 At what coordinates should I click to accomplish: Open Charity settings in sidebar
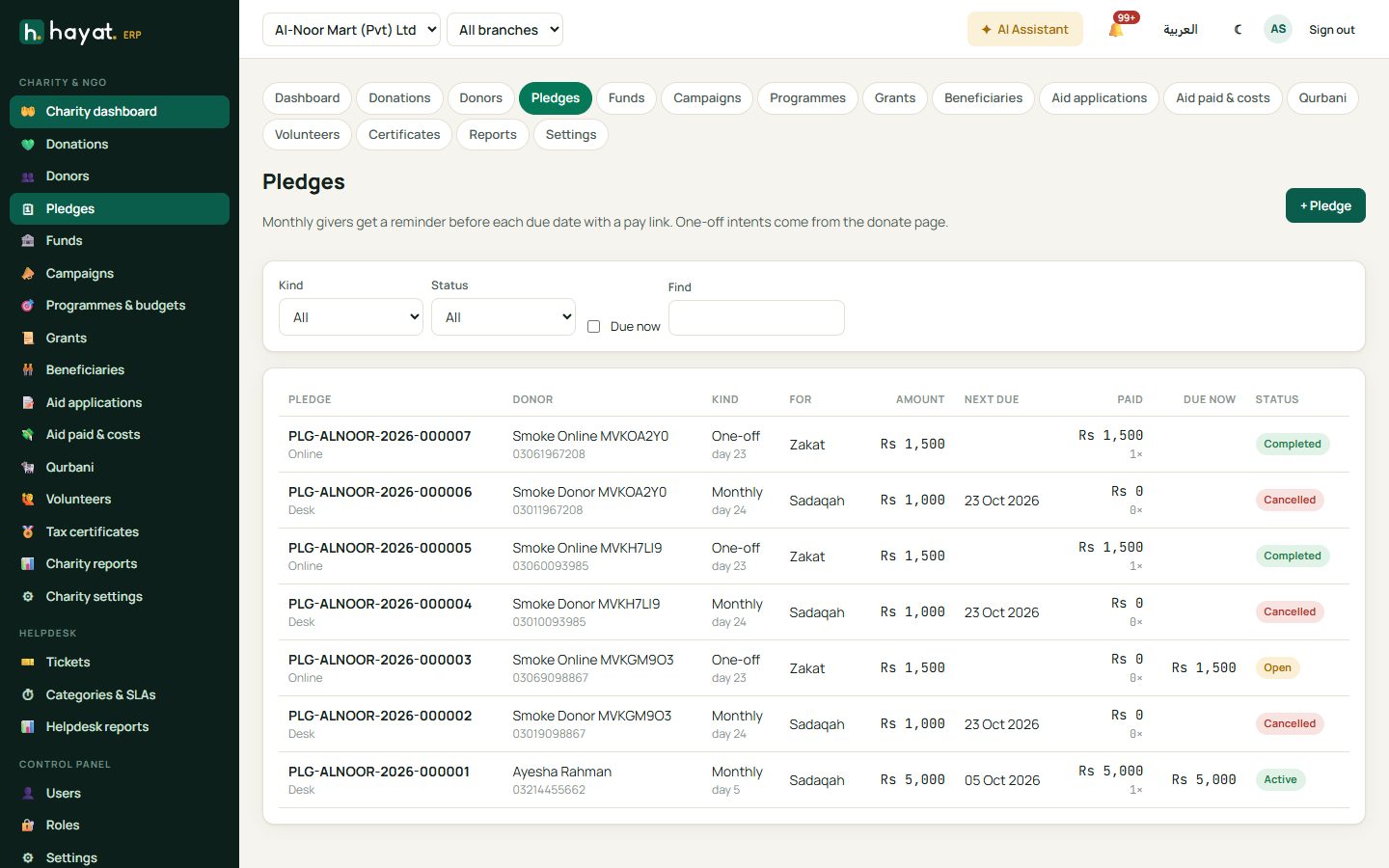[120, 597]
